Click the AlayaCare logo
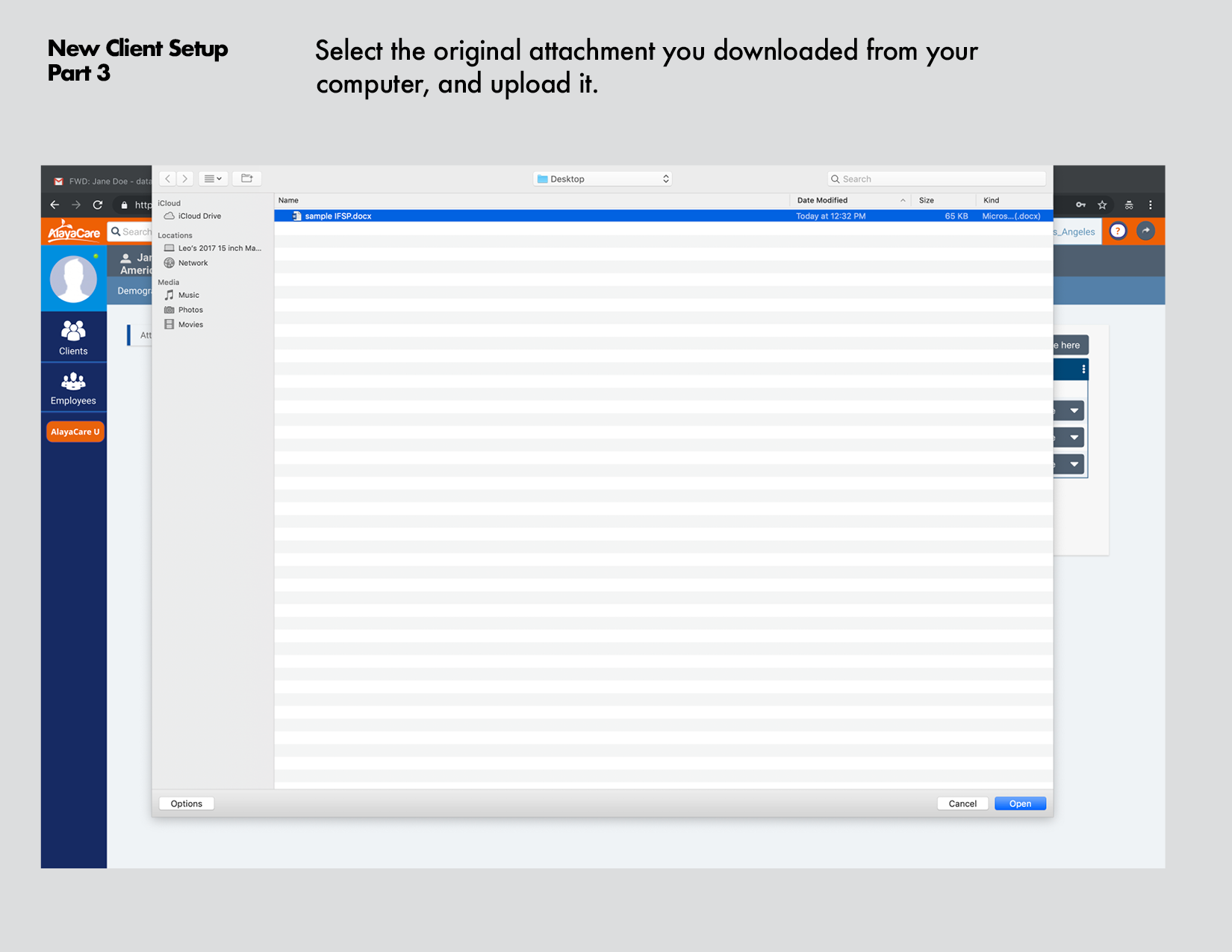Screen dimensions: 1232x952 (x=73, y=231)
